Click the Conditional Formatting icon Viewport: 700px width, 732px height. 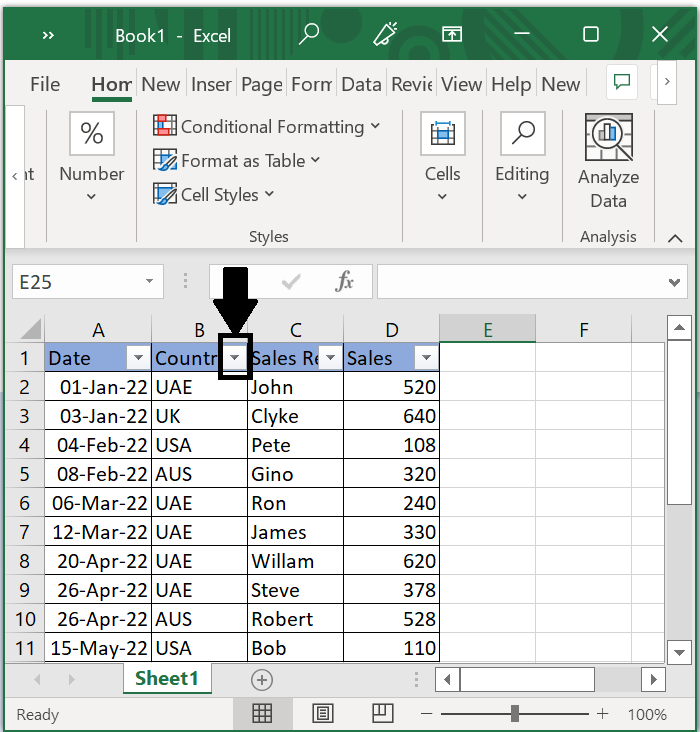pyautogui.click(x=164, y=126)
